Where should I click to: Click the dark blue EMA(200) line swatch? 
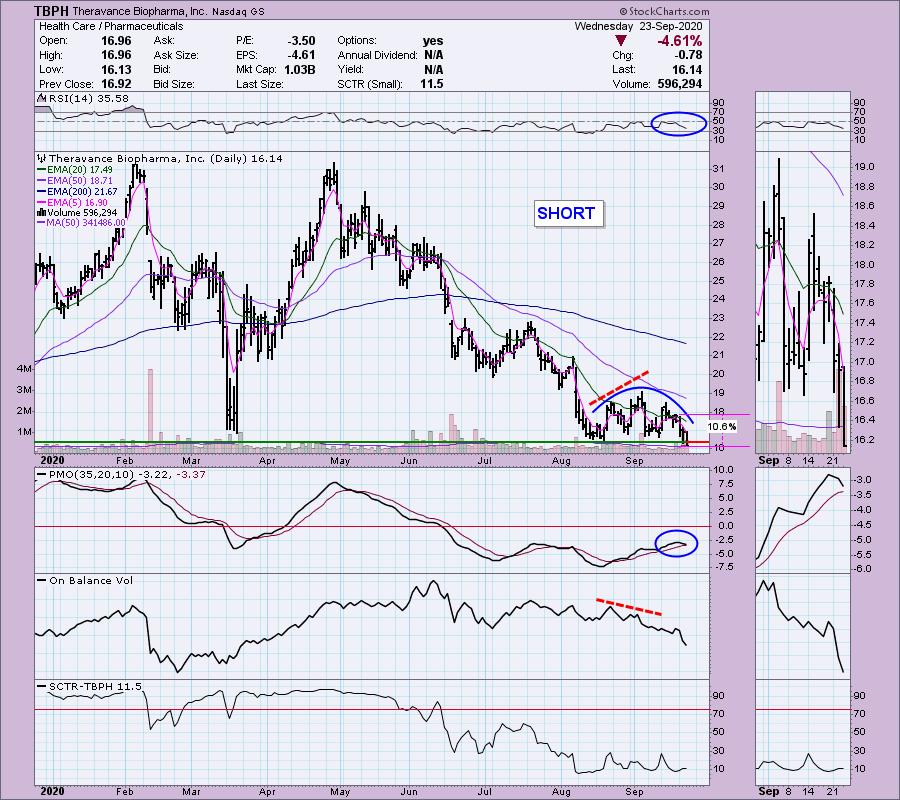pos(41,192)
